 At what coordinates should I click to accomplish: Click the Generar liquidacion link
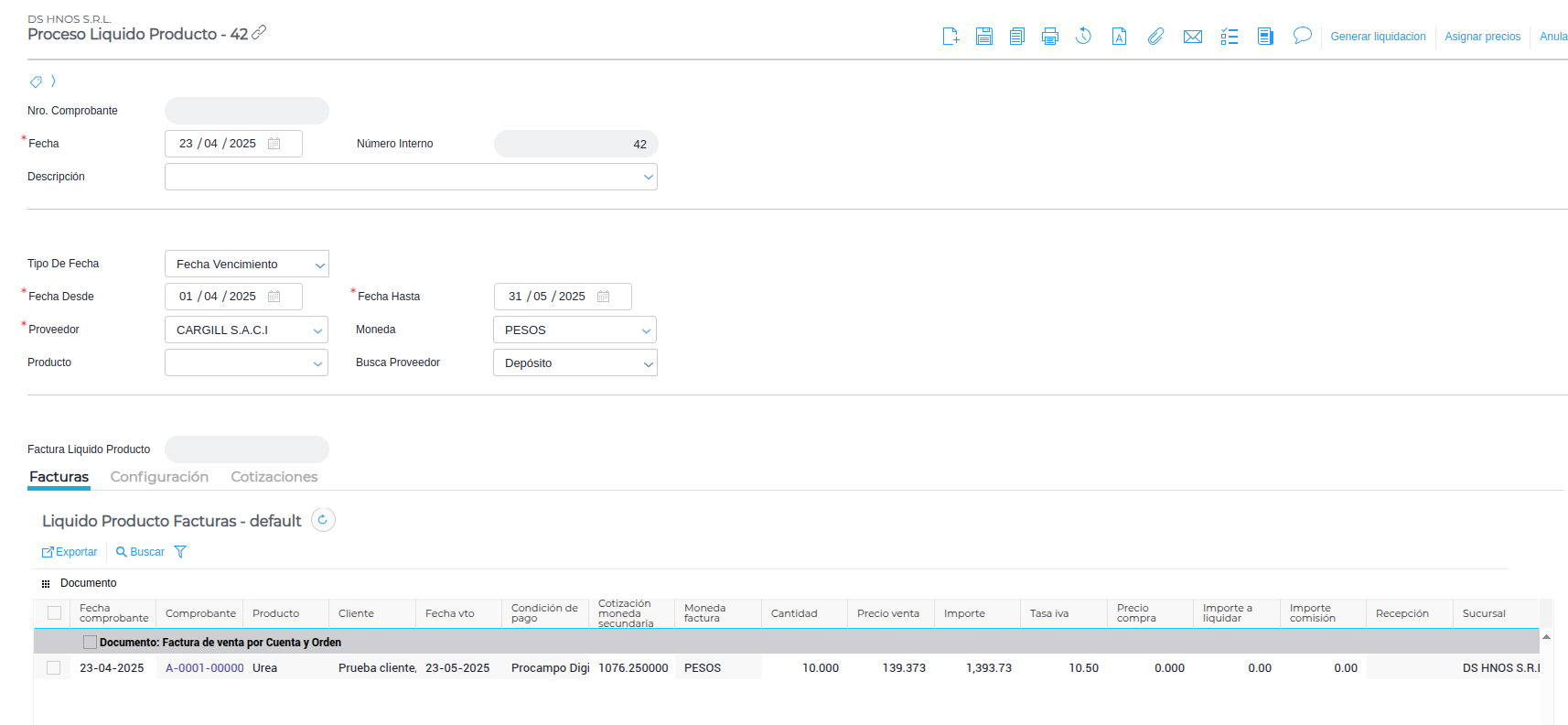(1377, 37)
